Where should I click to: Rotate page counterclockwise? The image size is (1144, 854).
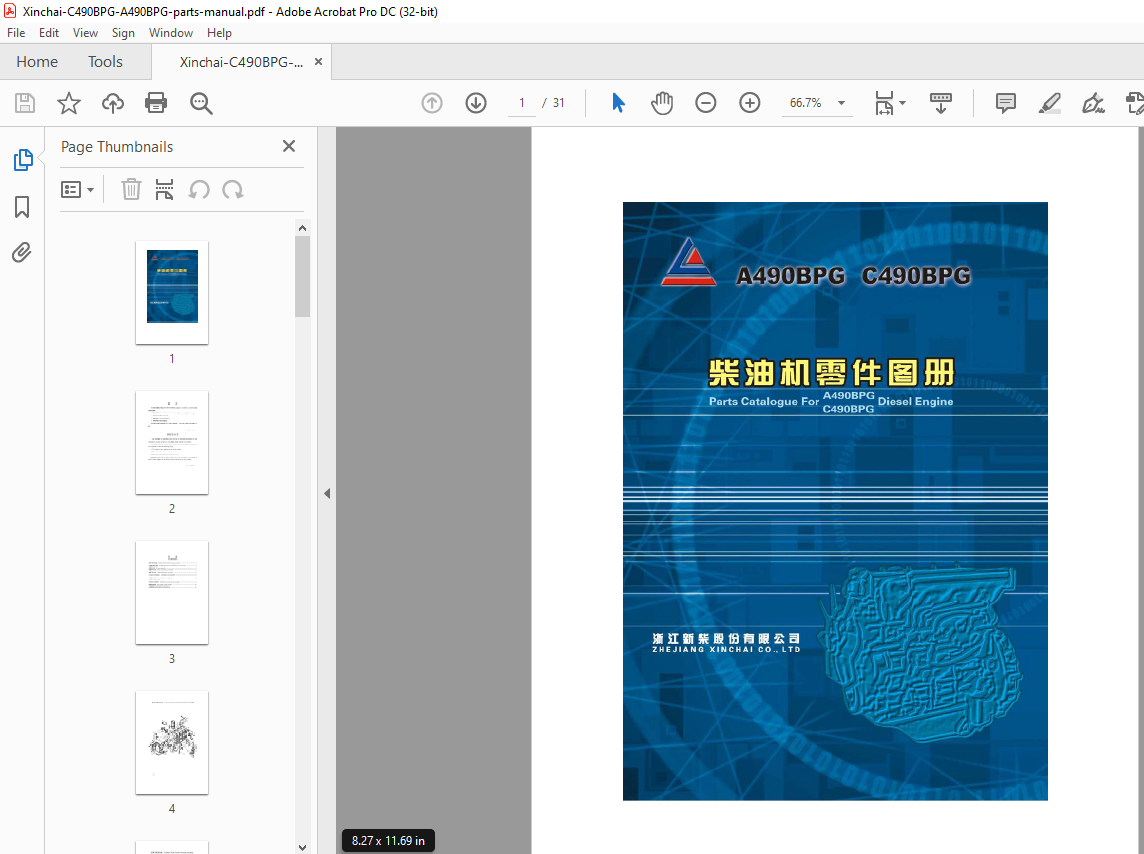point(199,190)
